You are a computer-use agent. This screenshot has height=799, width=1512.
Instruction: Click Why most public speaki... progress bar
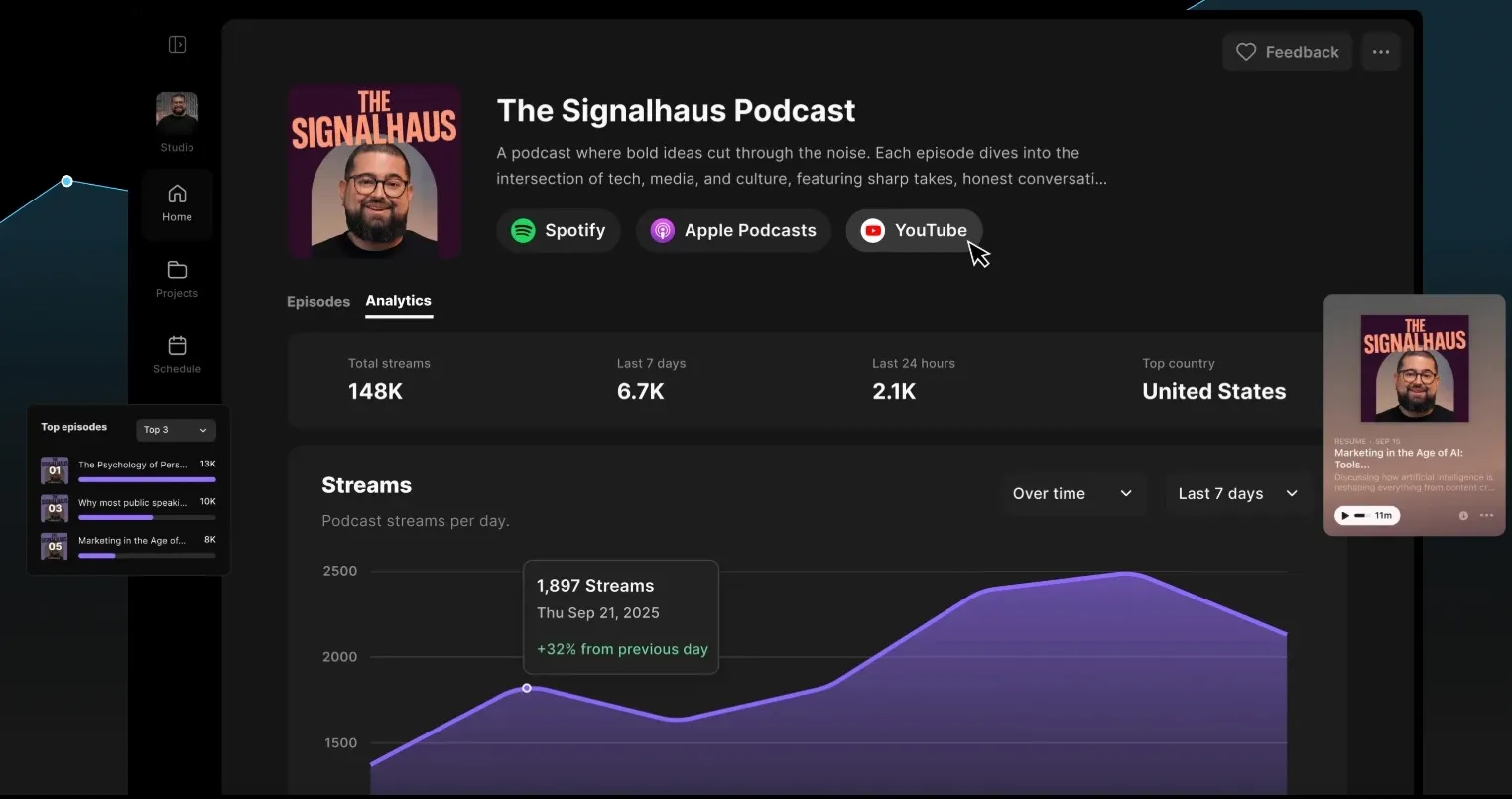(x=147, y=517)
